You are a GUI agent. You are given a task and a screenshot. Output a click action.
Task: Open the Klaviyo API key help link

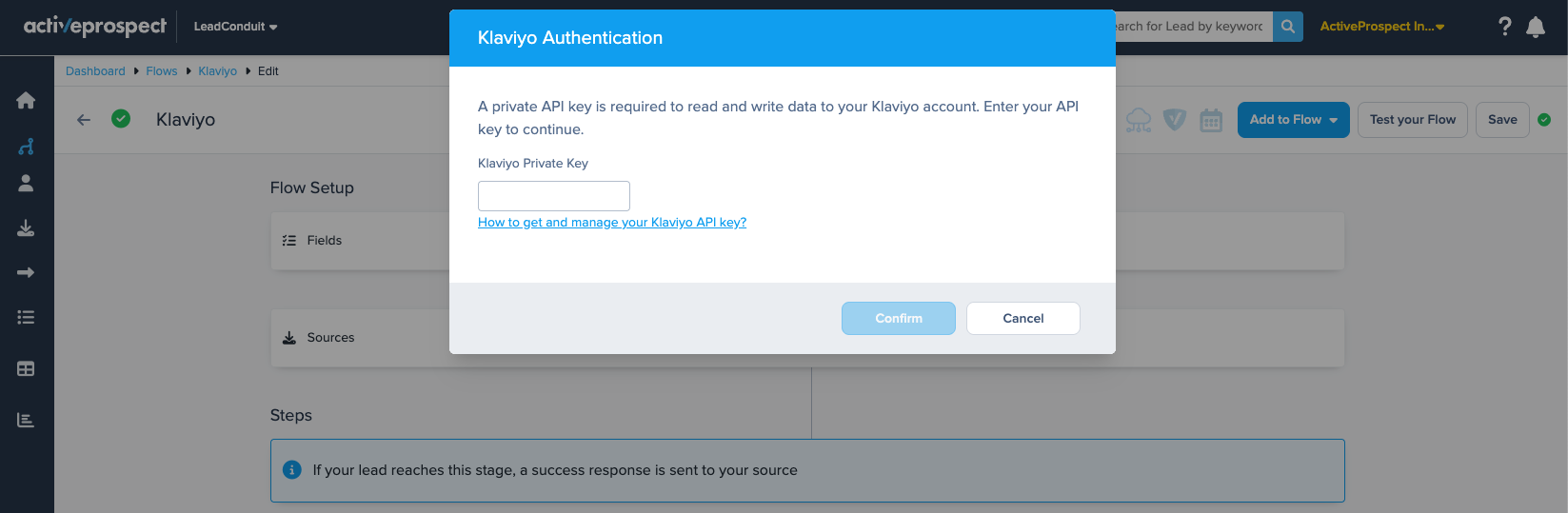tap(611, 223)
